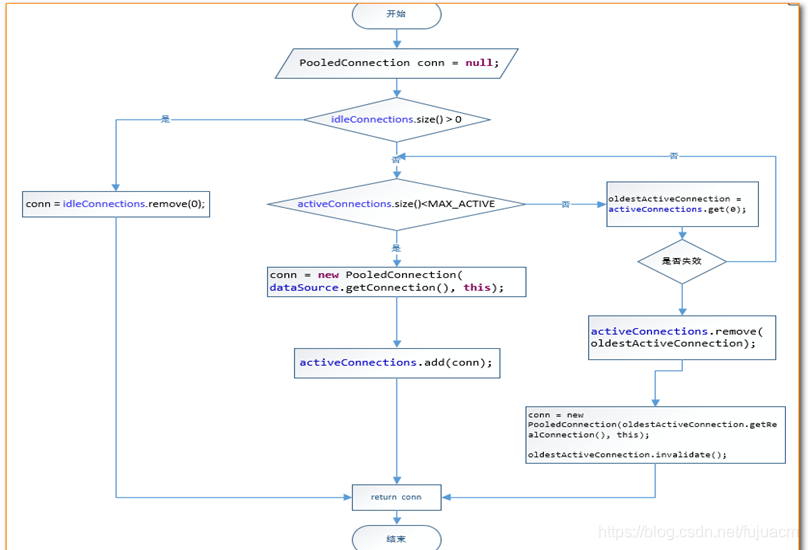
Task: Click the 'return conn' box
Action: pos(396,497)
